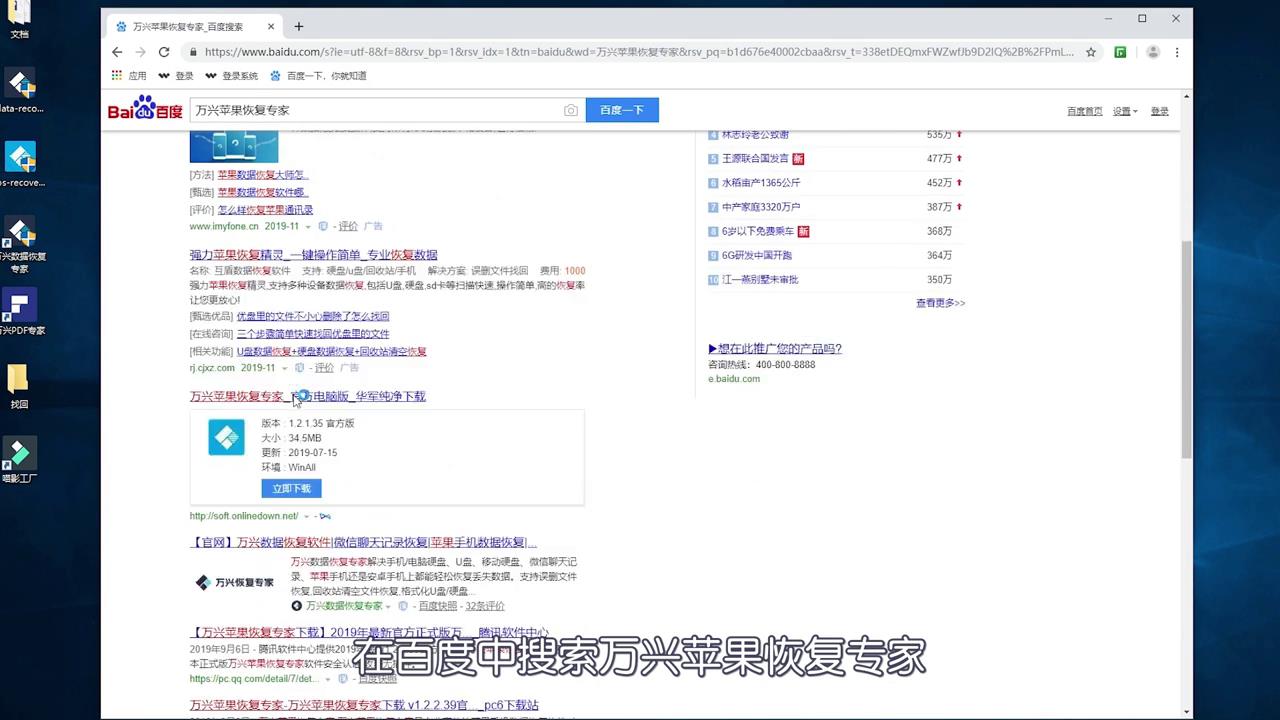Click the phones thumbnail image in first result
1280x720 pixels.
click(234, 146)
